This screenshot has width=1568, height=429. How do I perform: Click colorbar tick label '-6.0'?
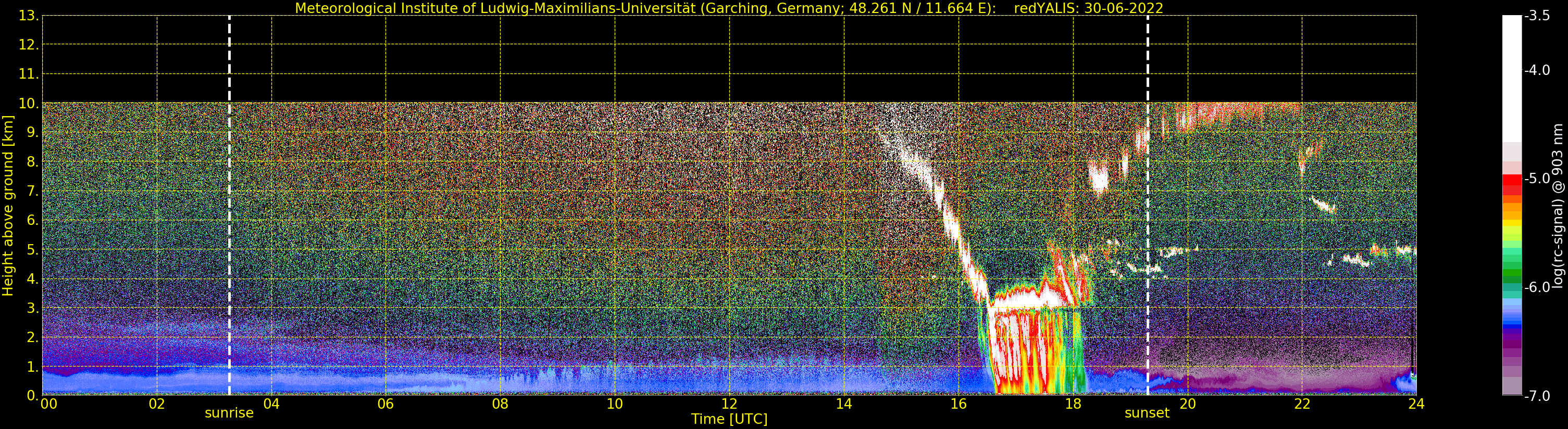[1537, 287]
